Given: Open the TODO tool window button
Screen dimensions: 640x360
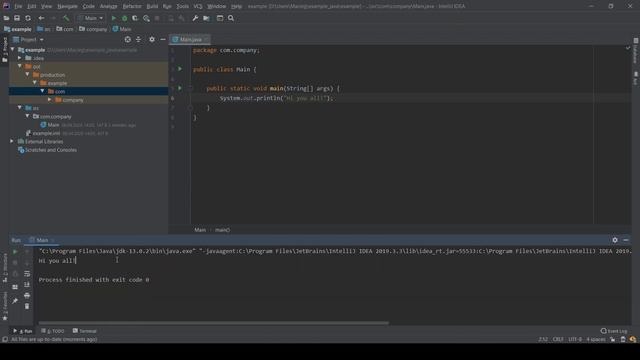Looking at the screenshot, I should tap(53, 331).
